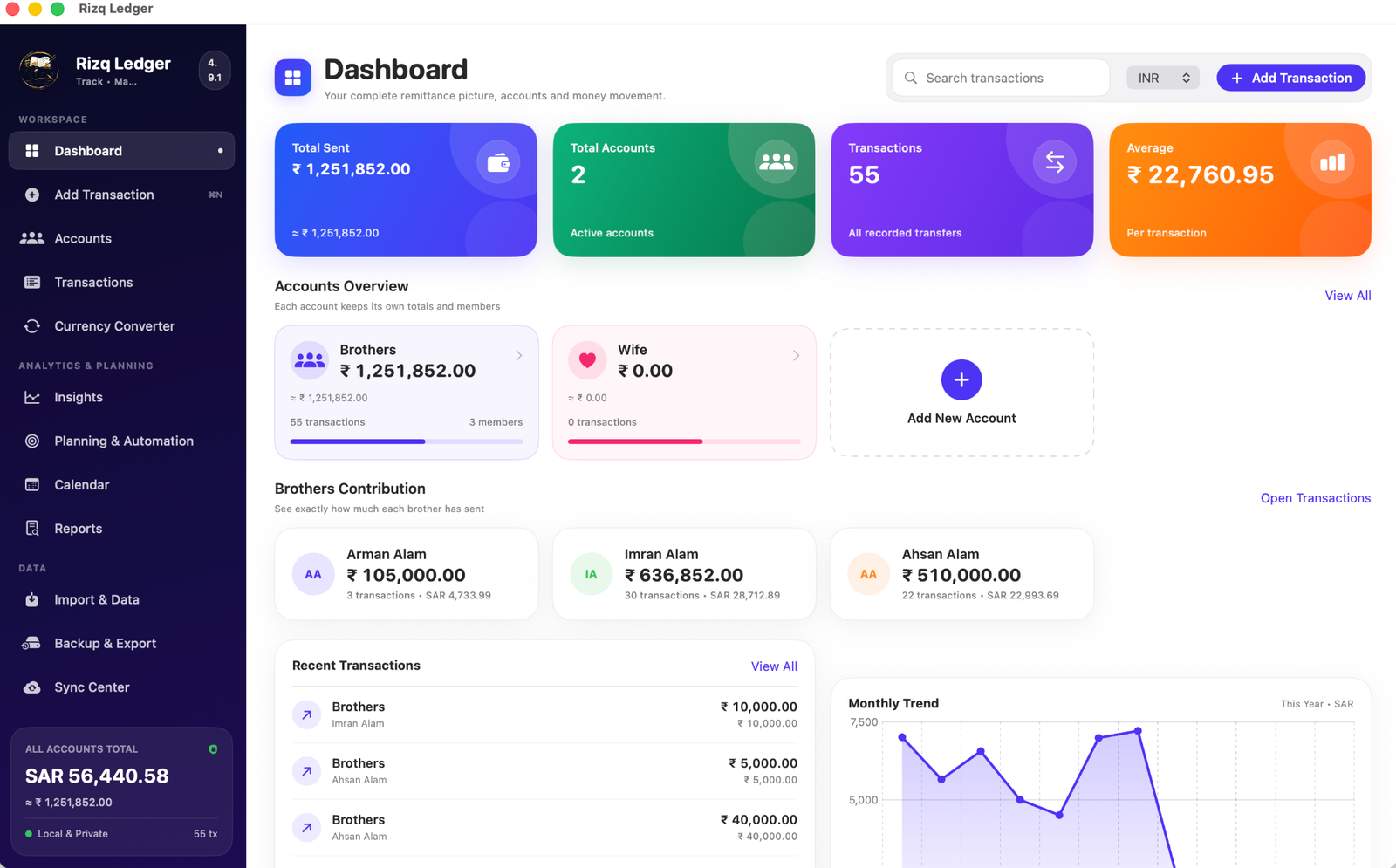Select the Arman Alam contribution card
1396x868 pixels.
[407, 574]
